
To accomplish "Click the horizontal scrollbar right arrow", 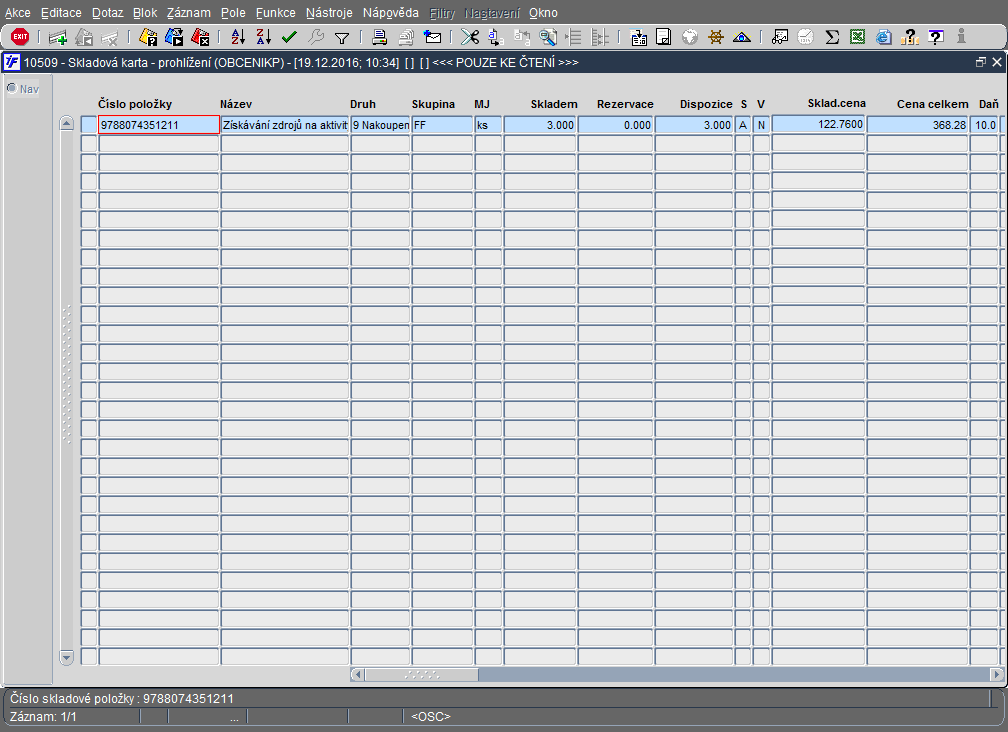I will pyautogui.click(x=996, y=675).
